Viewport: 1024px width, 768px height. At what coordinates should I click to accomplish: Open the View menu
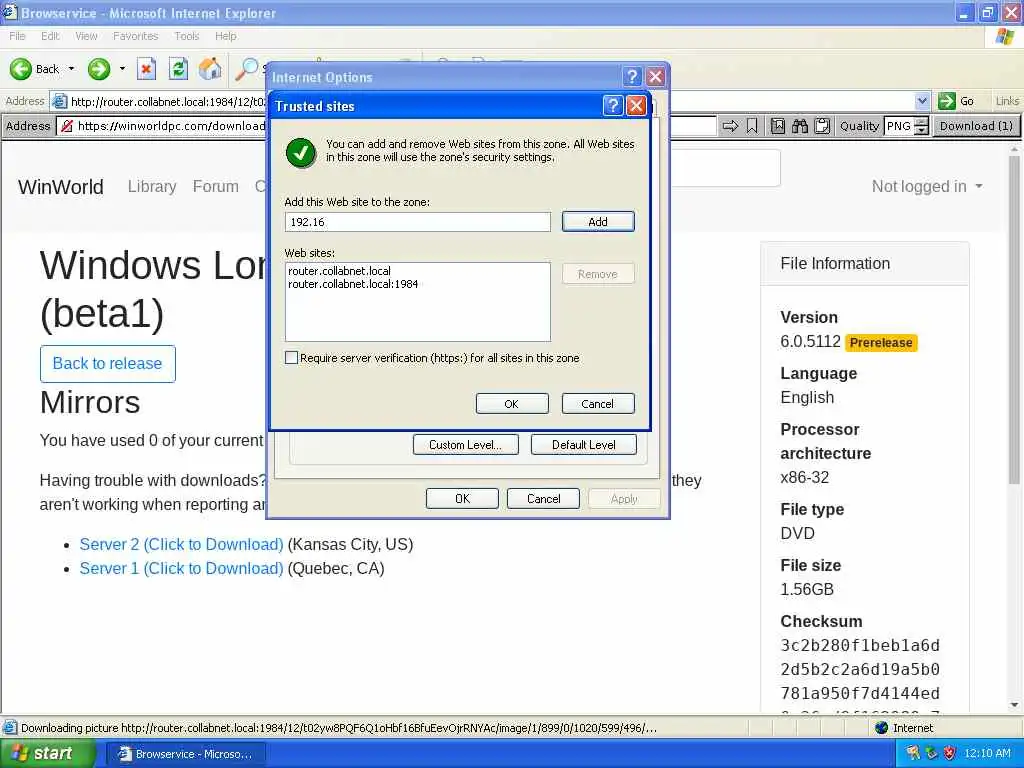pos(86,36)
